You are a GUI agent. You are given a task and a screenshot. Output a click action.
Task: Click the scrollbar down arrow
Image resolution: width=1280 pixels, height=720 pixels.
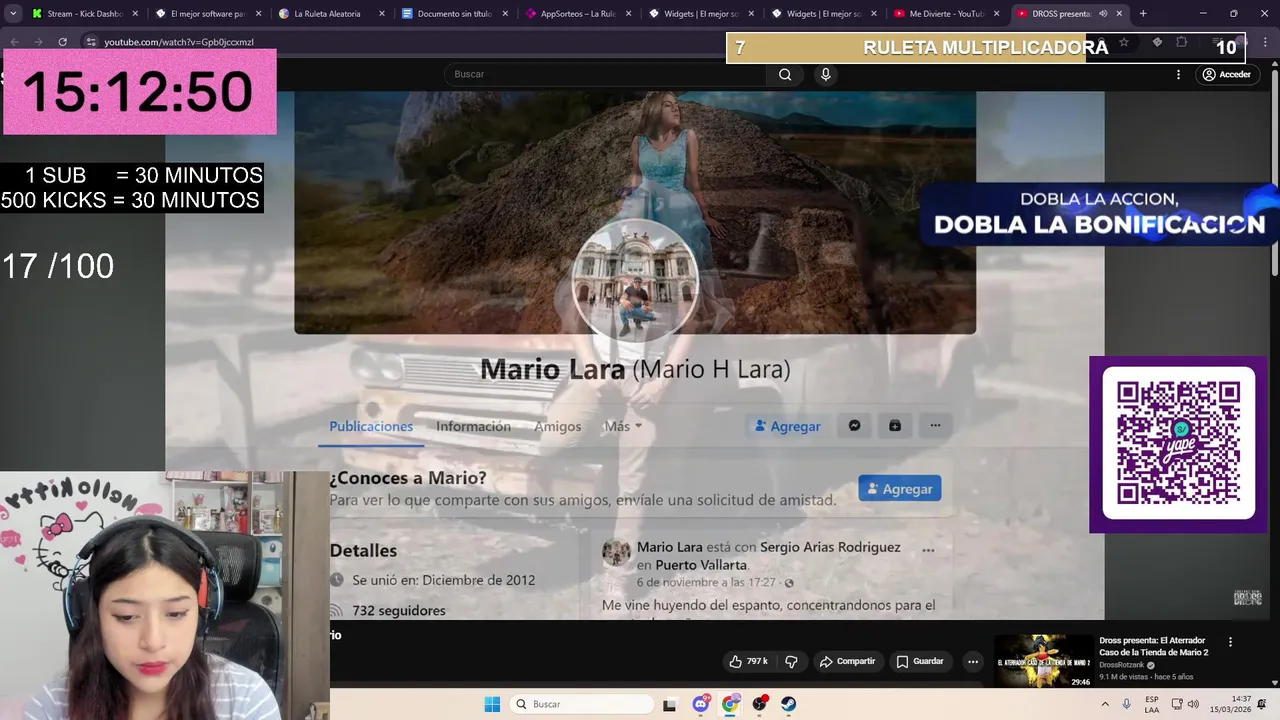click(x=1274, y=683)
